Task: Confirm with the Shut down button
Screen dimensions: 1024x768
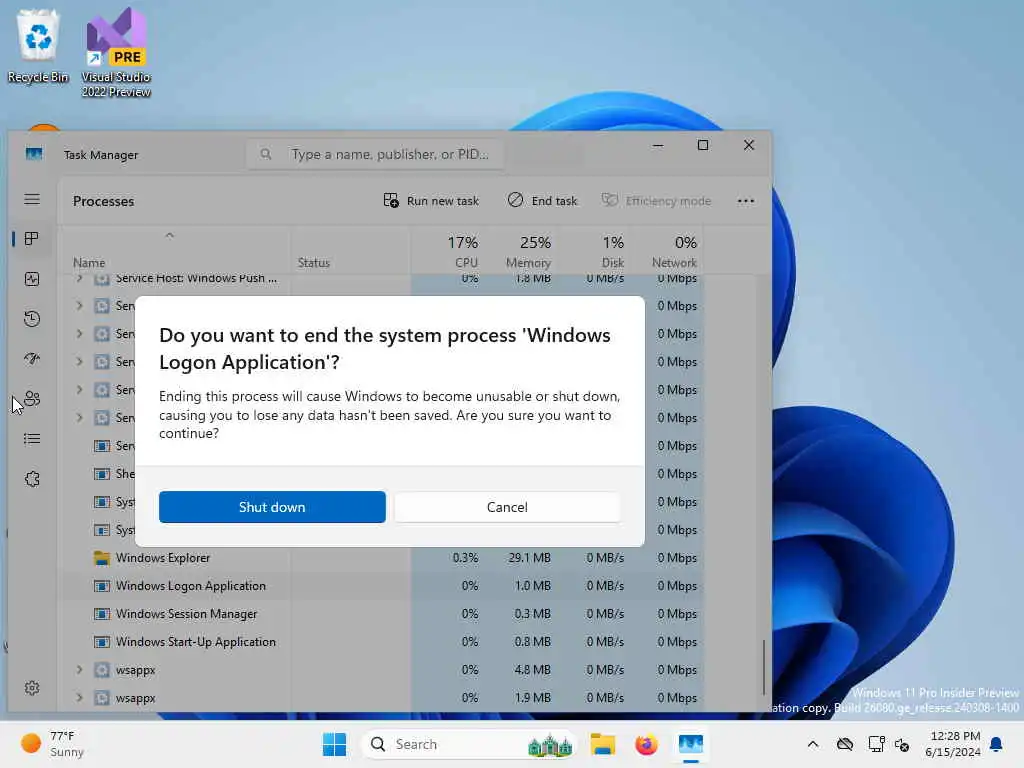Action: [272, 507]
